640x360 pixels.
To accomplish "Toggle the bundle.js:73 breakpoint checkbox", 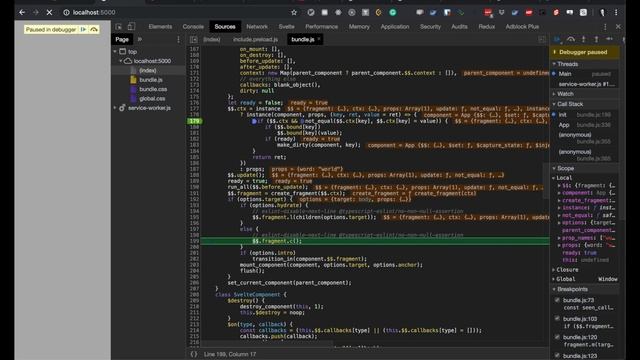I will pyautogui.click(x=557, y=300).
